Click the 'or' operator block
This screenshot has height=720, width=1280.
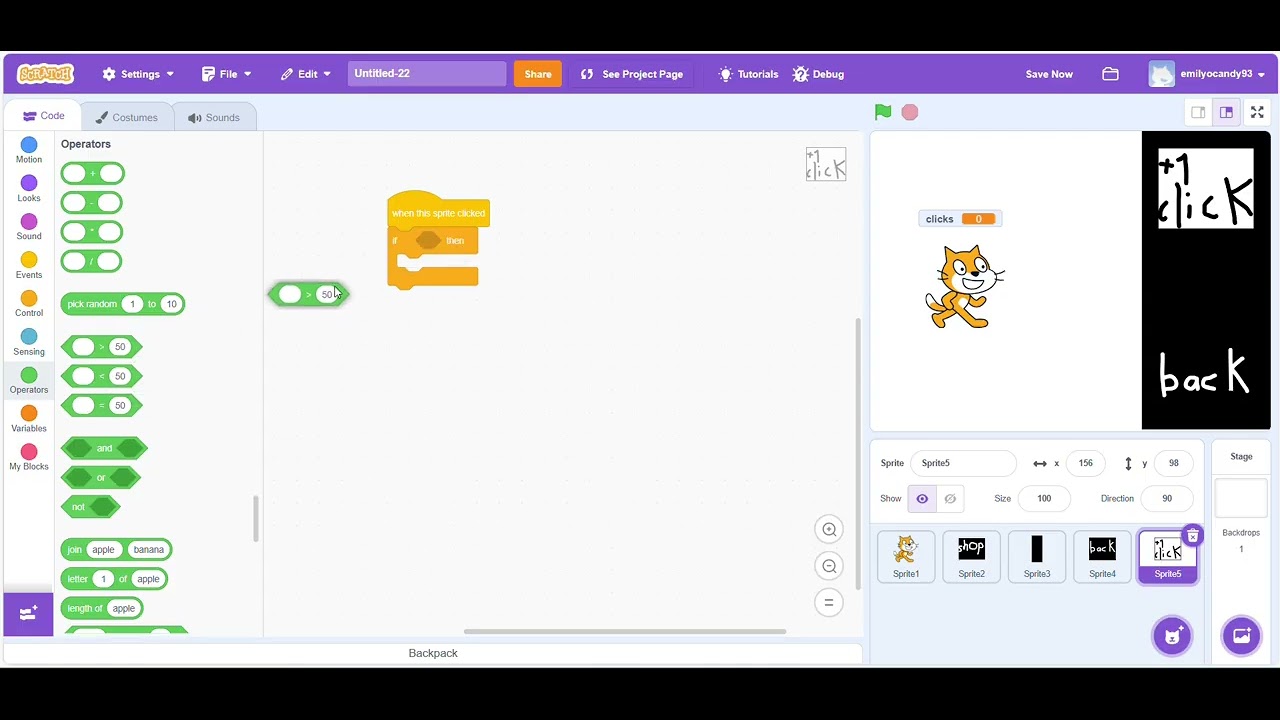100,477
